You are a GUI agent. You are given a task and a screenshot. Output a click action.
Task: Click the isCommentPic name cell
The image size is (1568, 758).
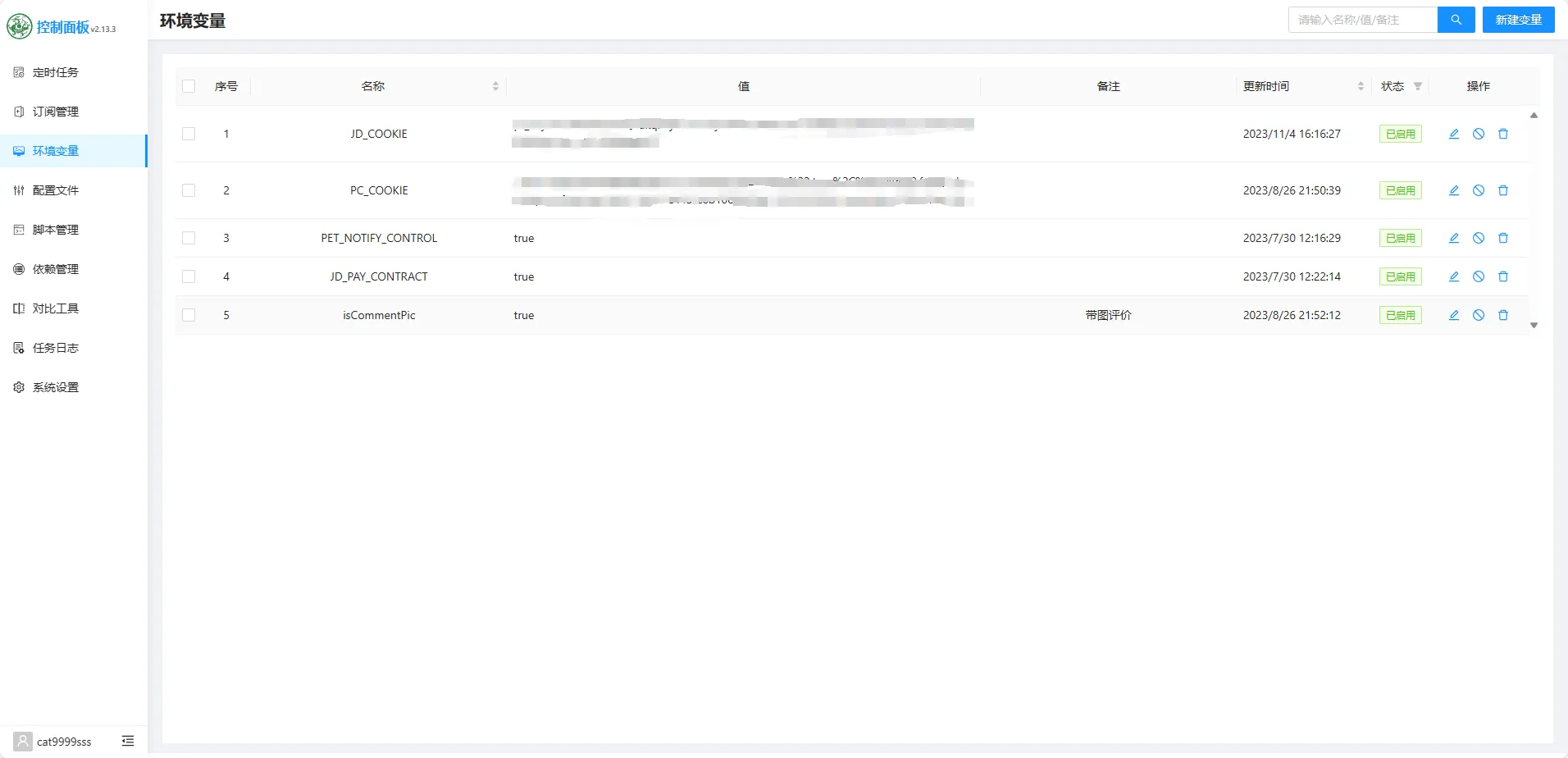[379, 315]
